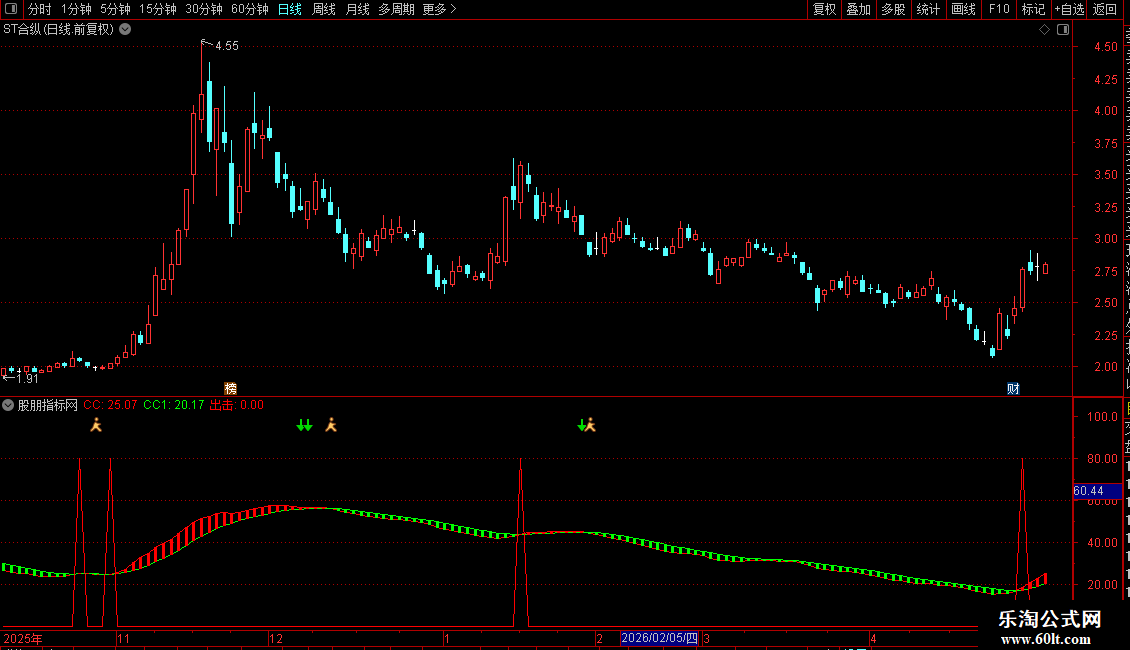This screenshot has height=650, width=1130.
Task: Click the 榜 marker icon on the chart
Action: pyautogui.click(x=231, y=388)
